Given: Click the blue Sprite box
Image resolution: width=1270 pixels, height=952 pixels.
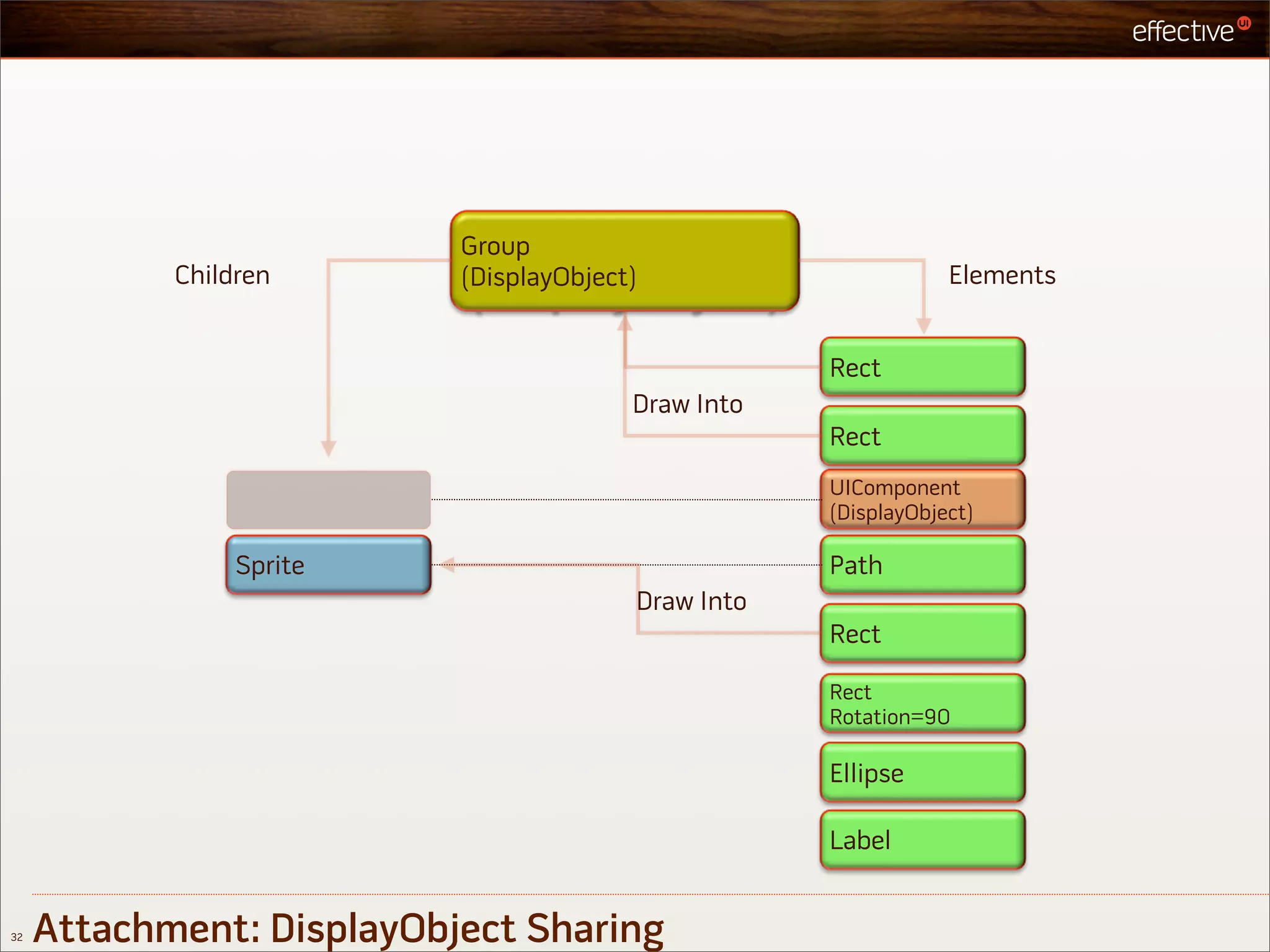Looking at the screenshot, I should (328, 565).
